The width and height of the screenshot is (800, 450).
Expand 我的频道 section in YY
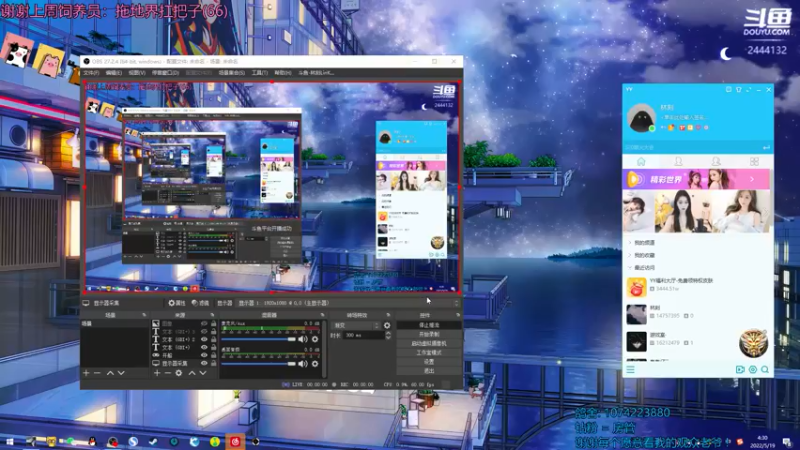pos(644,243)
